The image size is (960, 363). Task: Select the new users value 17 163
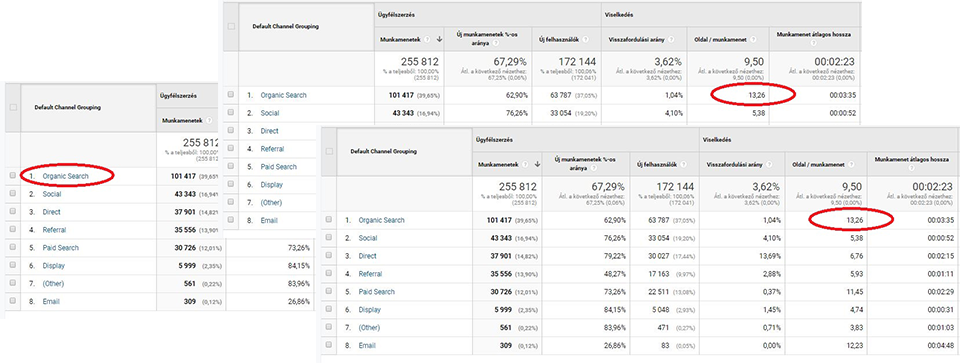pos(660,274)
